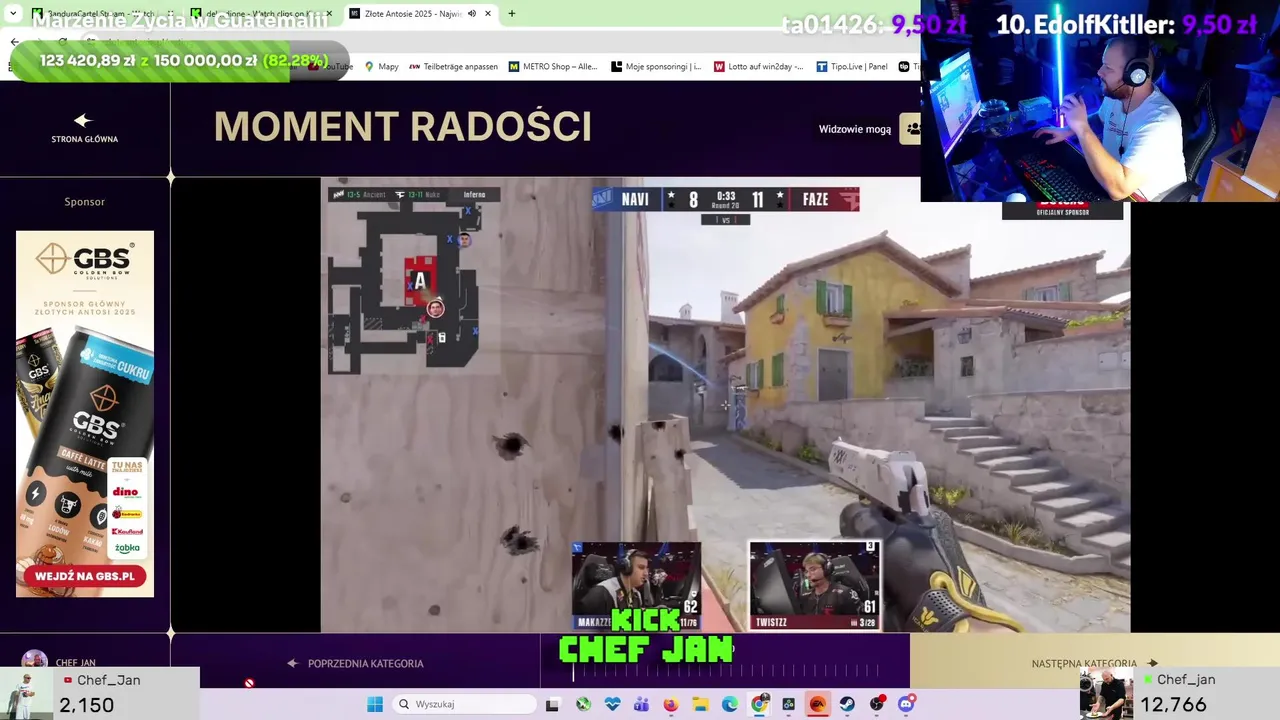The width and height of the screenshot is (1280, 720).
Task: Open Microsoft Teams taskbar icon
Action: click(641, 704)
